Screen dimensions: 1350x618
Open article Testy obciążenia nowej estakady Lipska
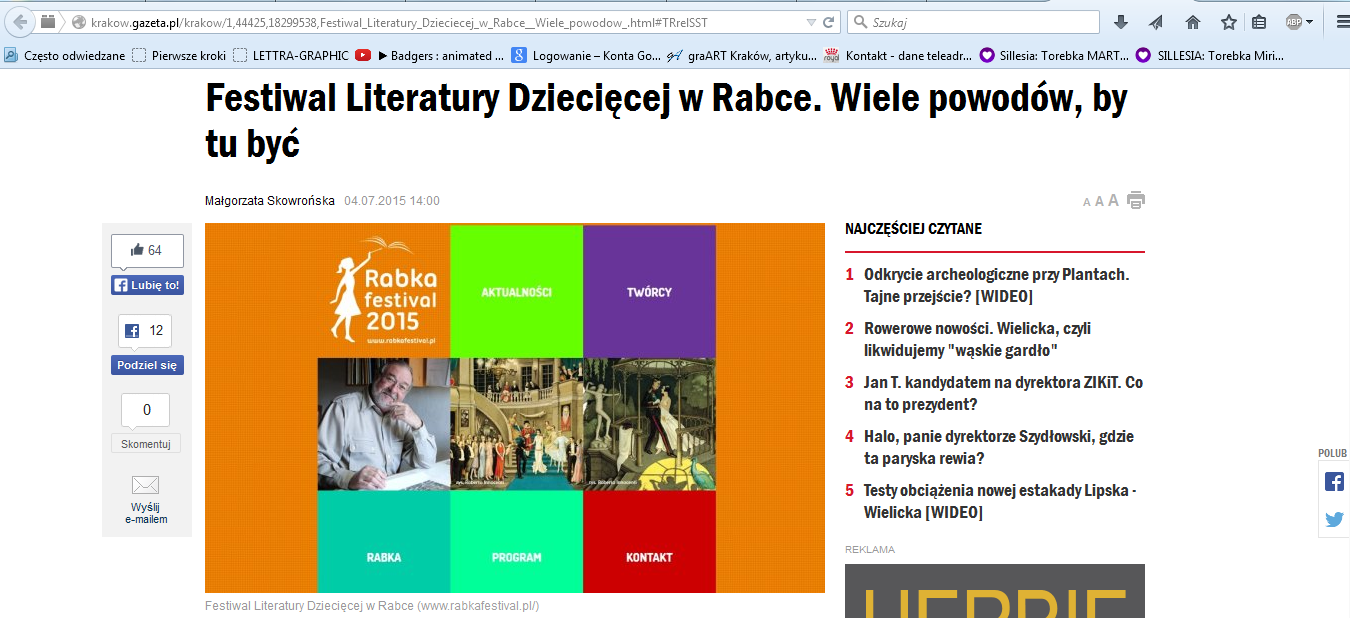[x=1000, y=501]
